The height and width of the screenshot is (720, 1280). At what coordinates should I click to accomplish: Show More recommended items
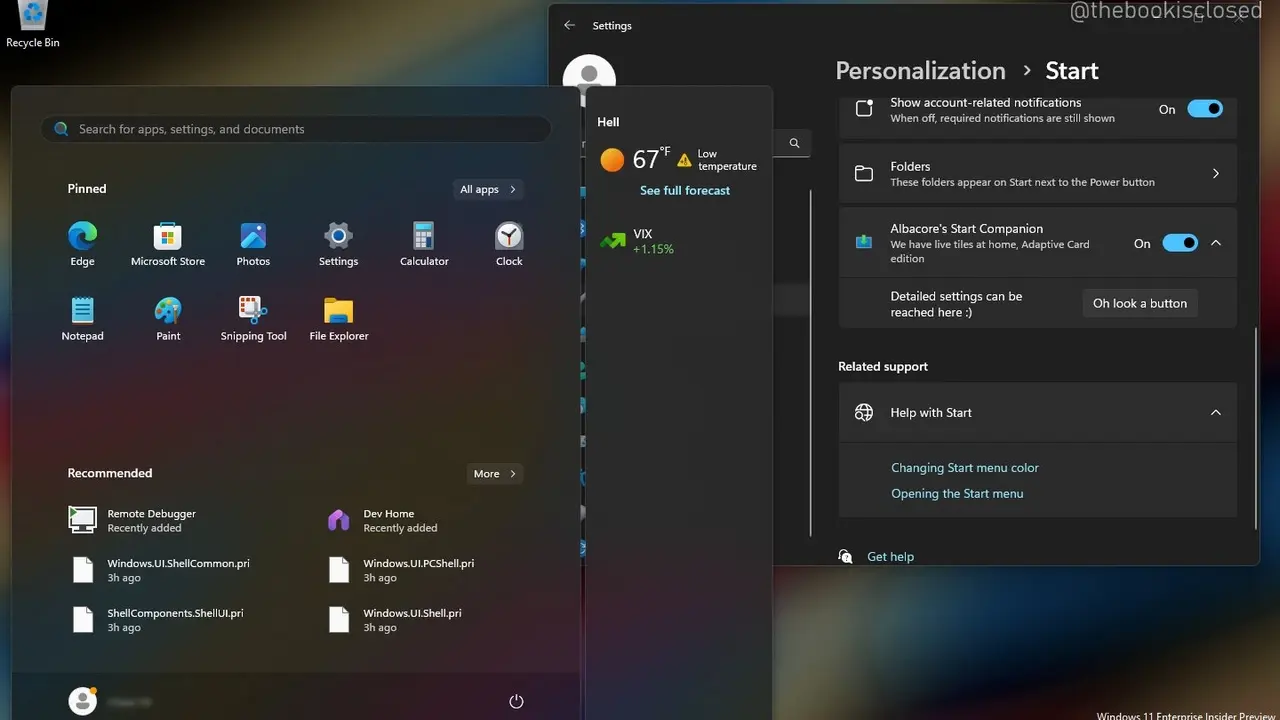[x=495, y=474]
